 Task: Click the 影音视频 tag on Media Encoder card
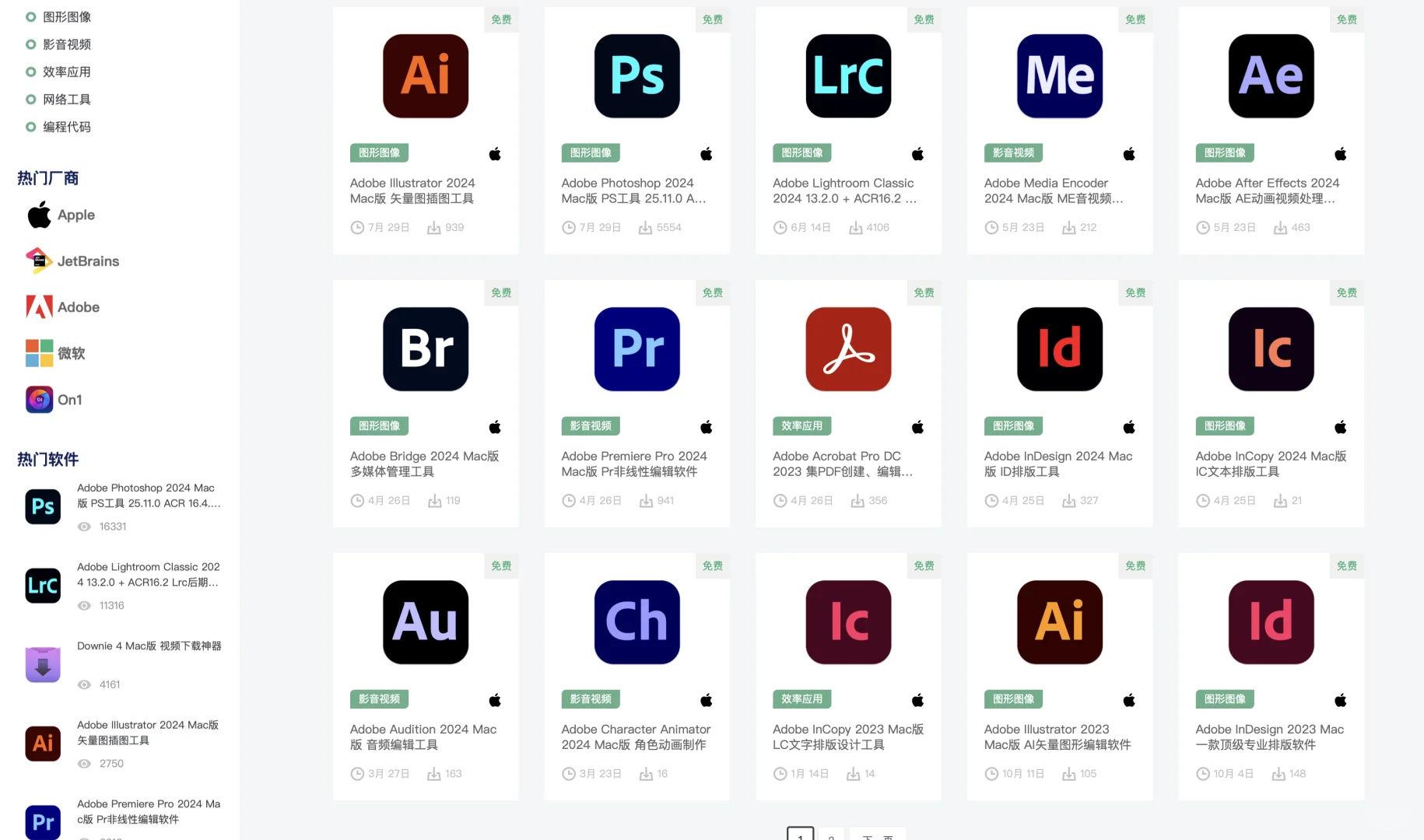(x=1013, y=152)
